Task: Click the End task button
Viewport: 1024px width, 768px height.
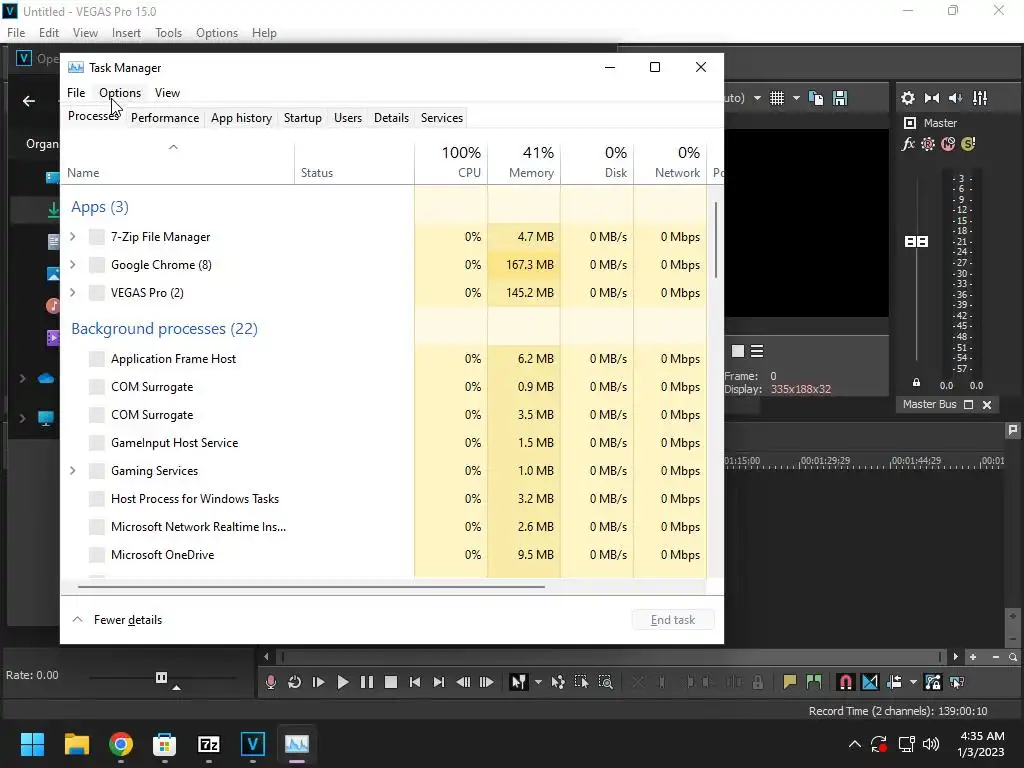Action: tap(673, 620)
